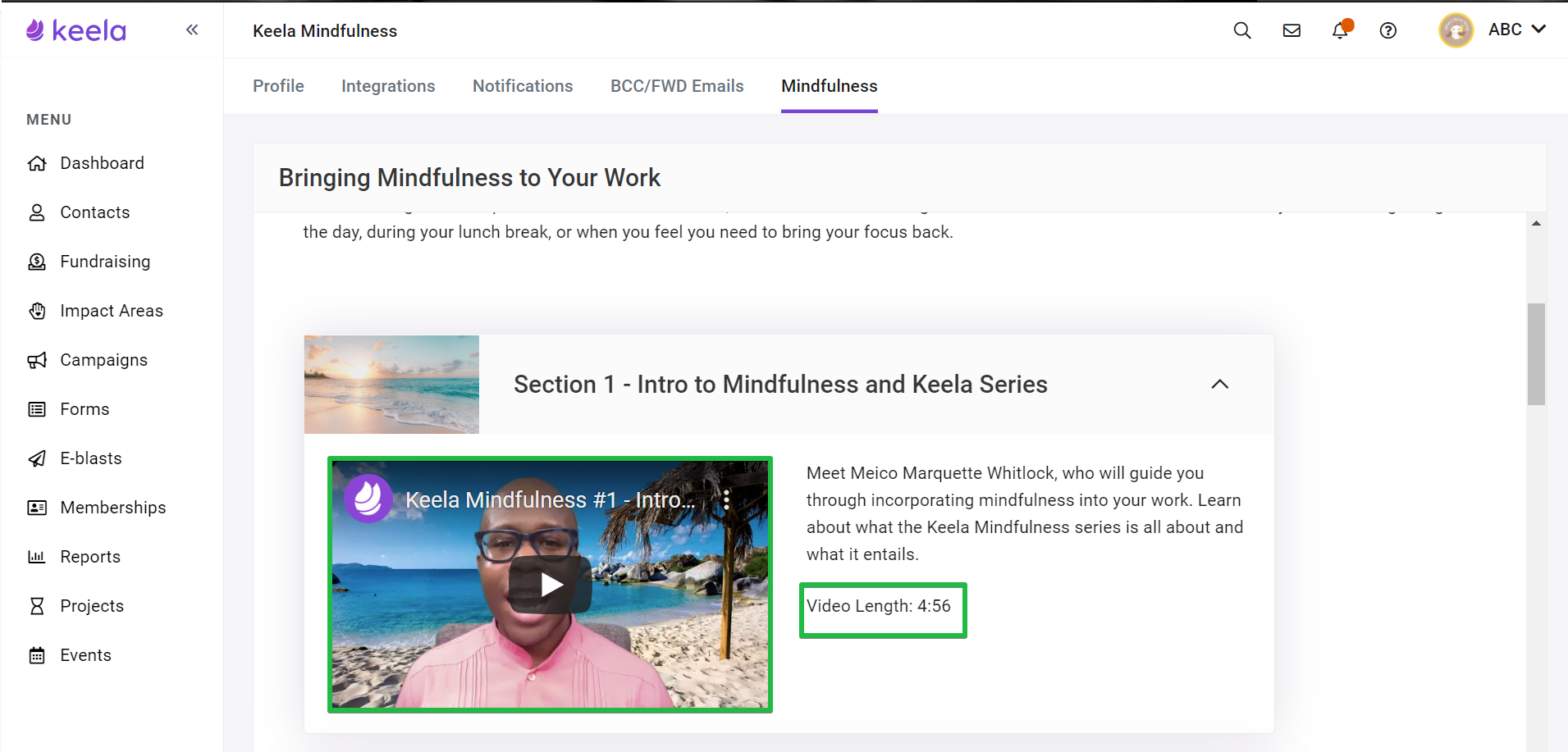1568x752 pixels.
Task: Click the content area scrollbar thumb
Action: (1536, 354)
